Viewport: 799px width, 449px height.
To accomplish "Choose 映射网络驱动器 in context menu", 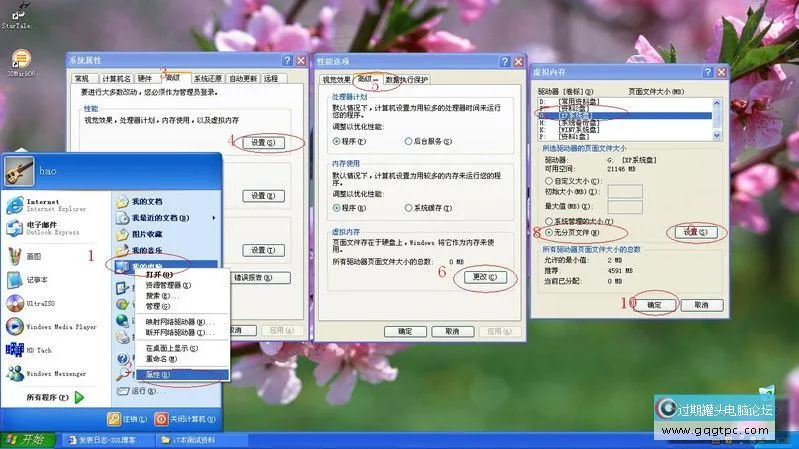I will 181,322.
